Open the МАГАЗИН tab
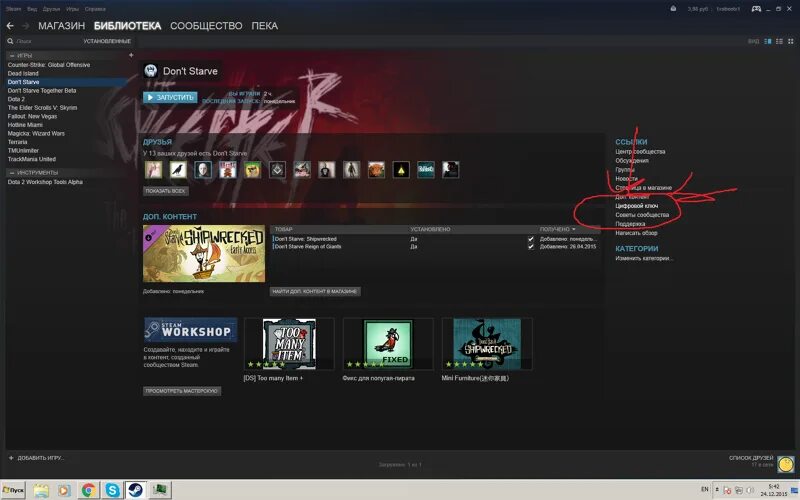This screenshot has width=800, height=500. click(x=61, y=26)
